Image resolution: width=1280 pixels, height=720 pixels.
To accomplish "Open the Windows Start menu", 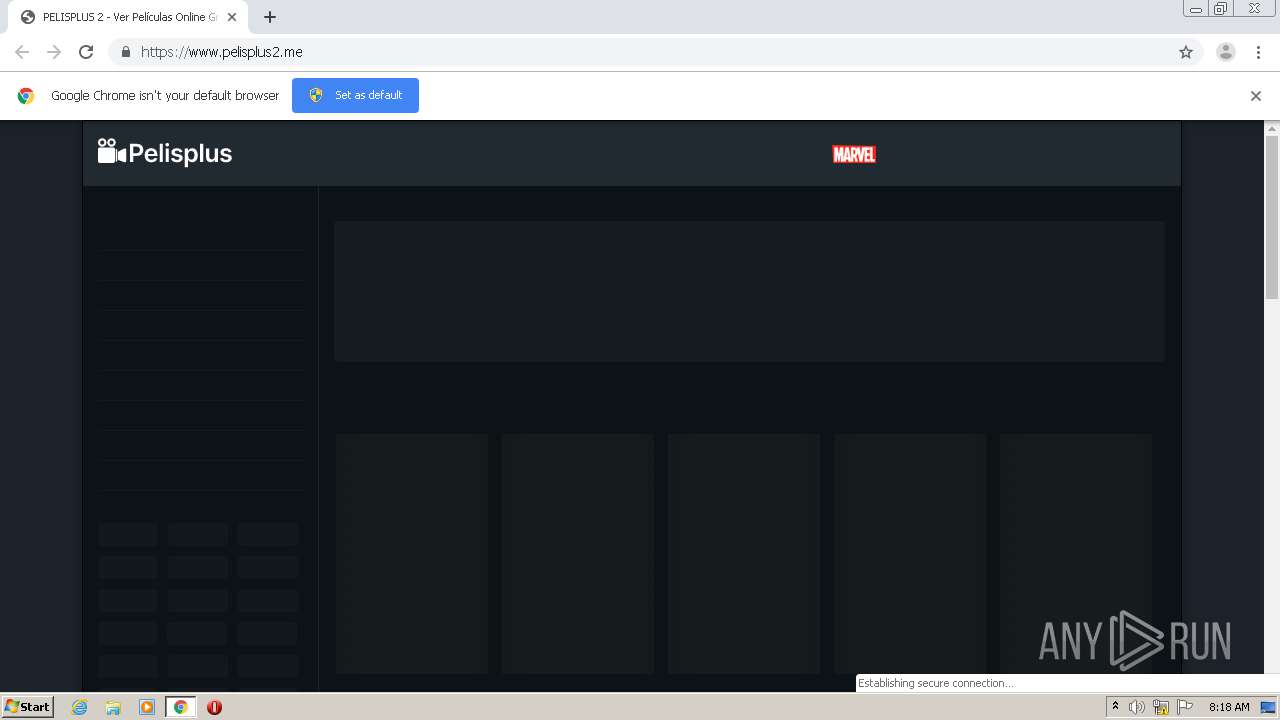I will coord(28,707).
